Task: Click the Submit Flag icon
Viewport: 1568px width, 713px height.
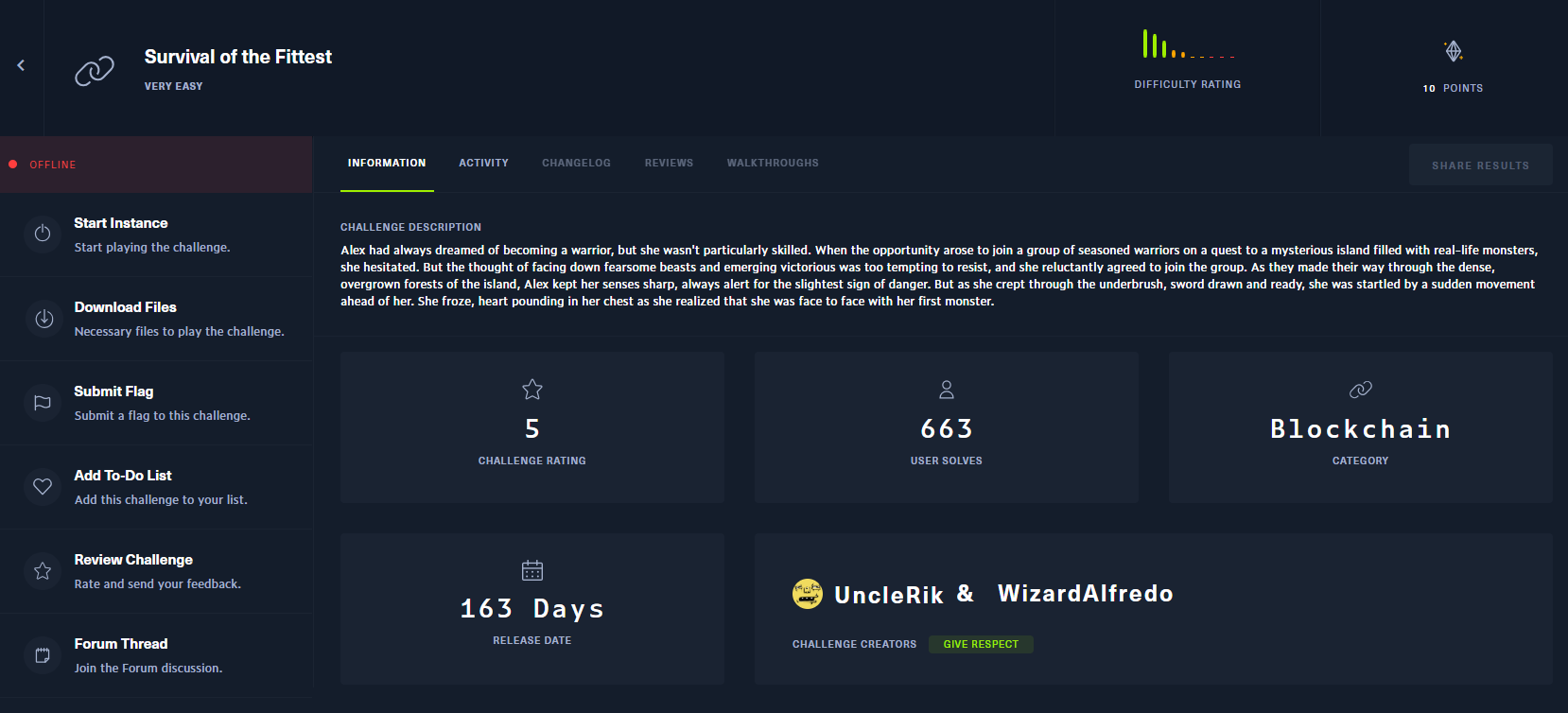Action: click(x=43, y=403)
